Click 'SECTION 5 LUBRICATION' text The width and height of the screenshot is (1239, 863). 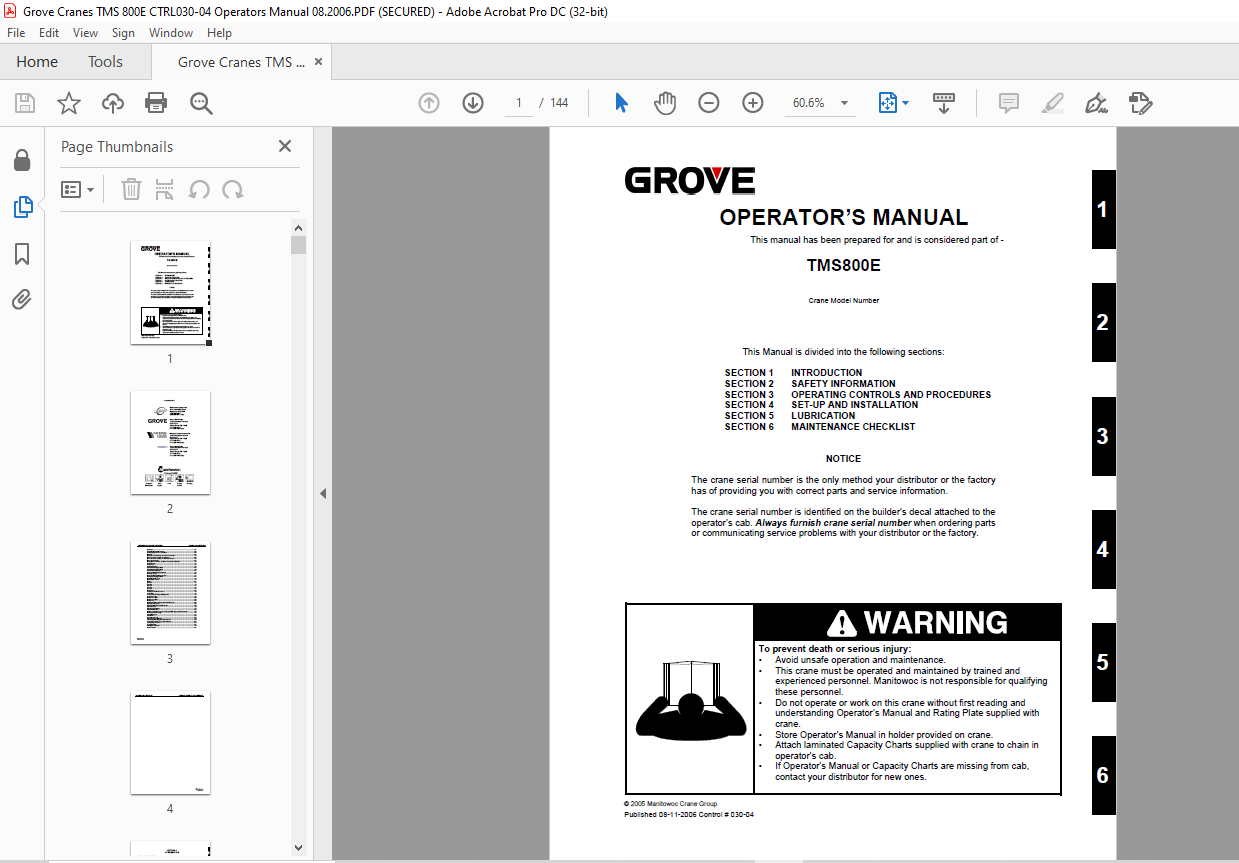click(790, 416)
